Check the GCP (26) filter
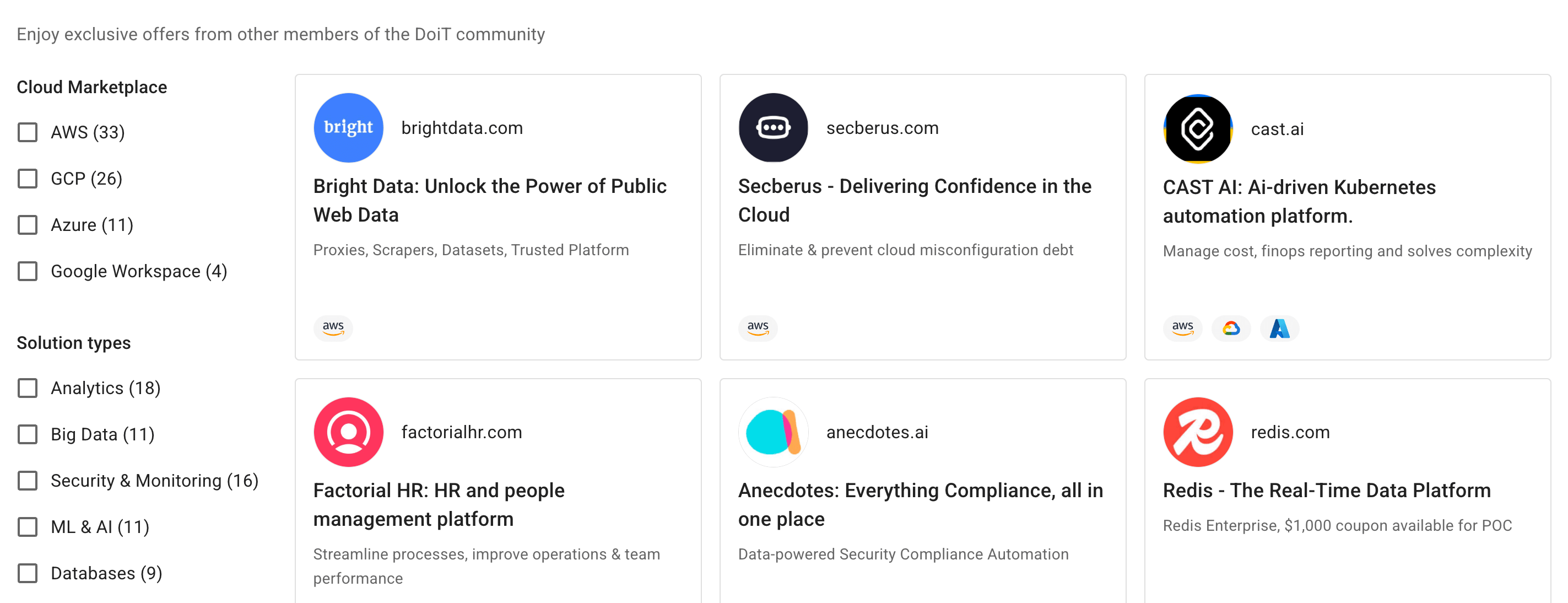This screenshot has width=1568, height=603. click(28, 179)
